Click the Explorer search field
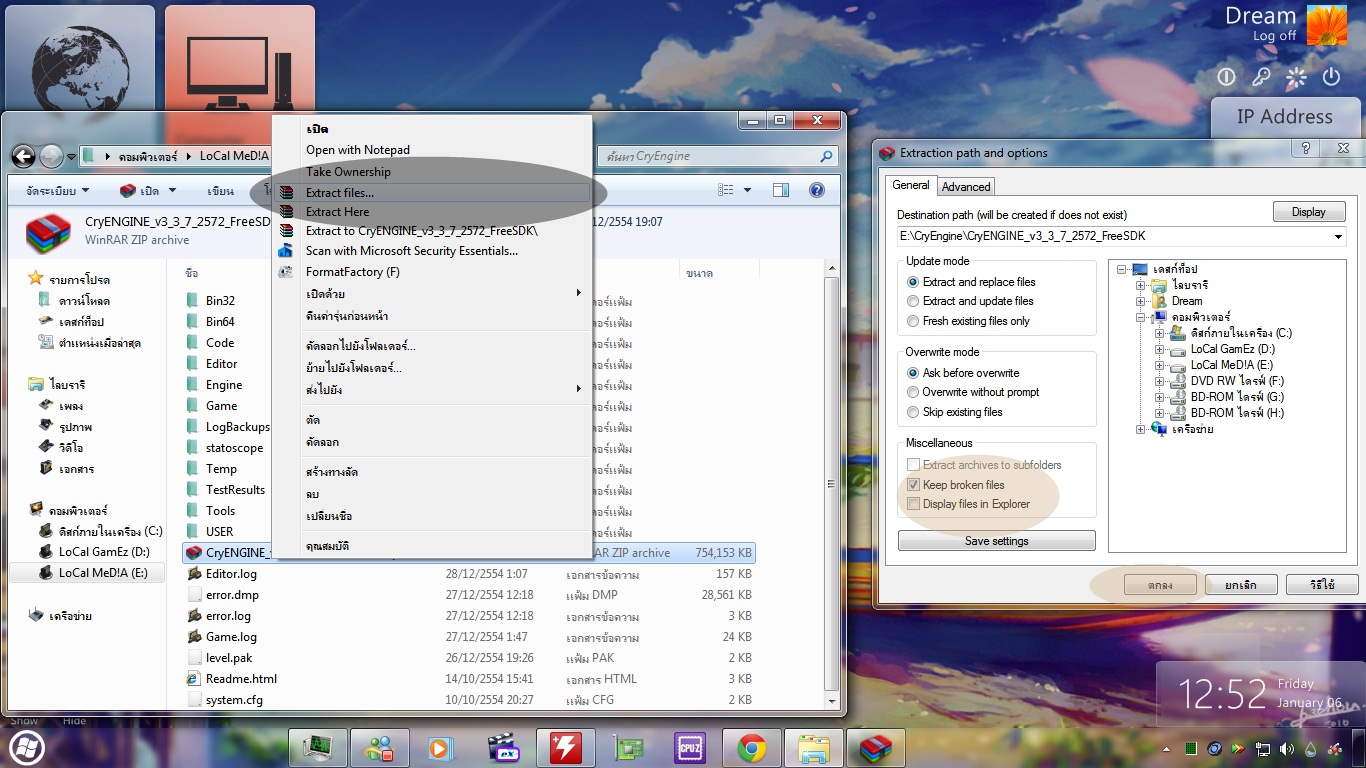Screen dimensions: 1366x768 pyautogui.click(x=717, y=156)
